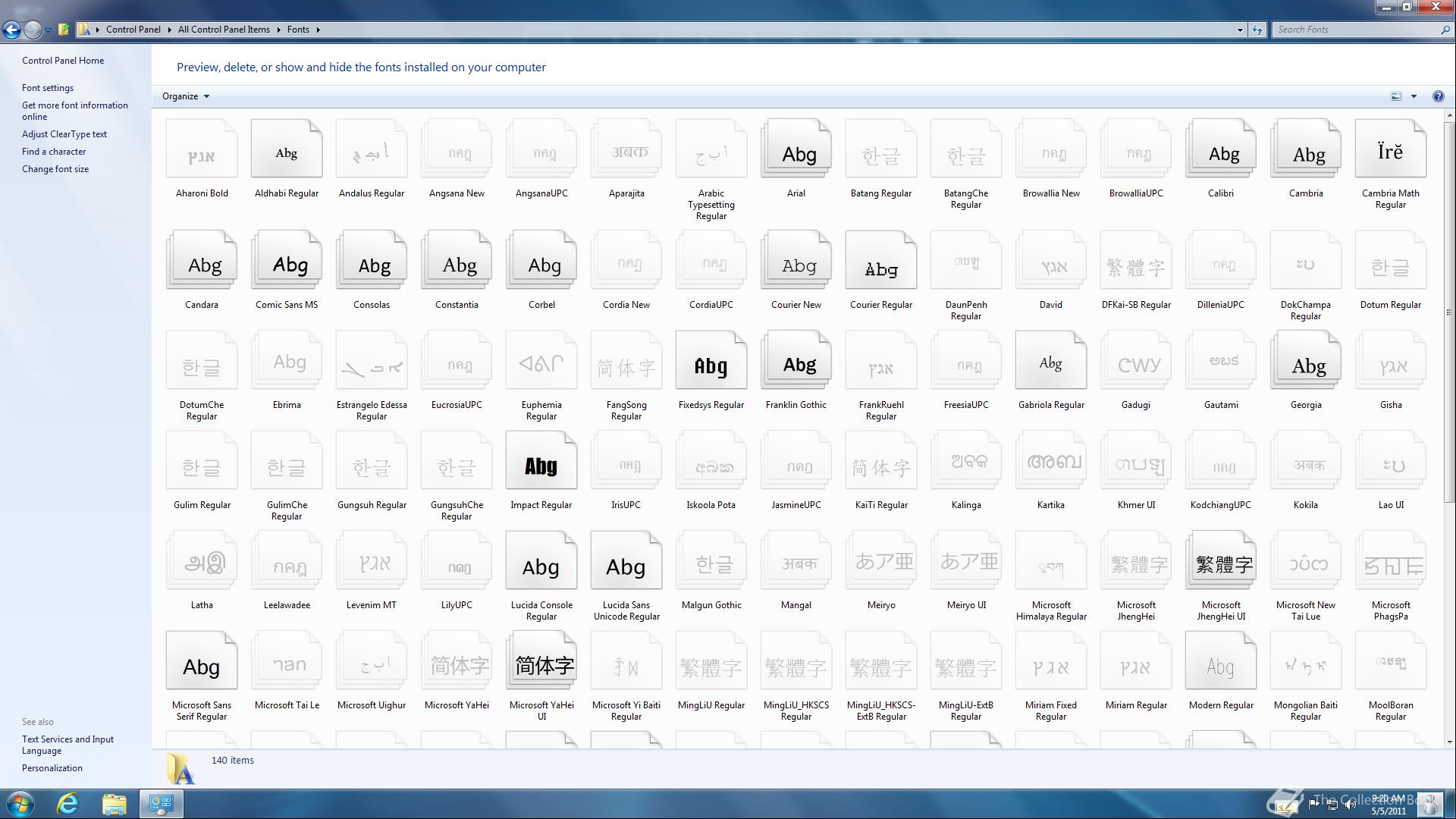Select the Arial font icon
The image size is (1456, 819).
[x=796, y=149]
